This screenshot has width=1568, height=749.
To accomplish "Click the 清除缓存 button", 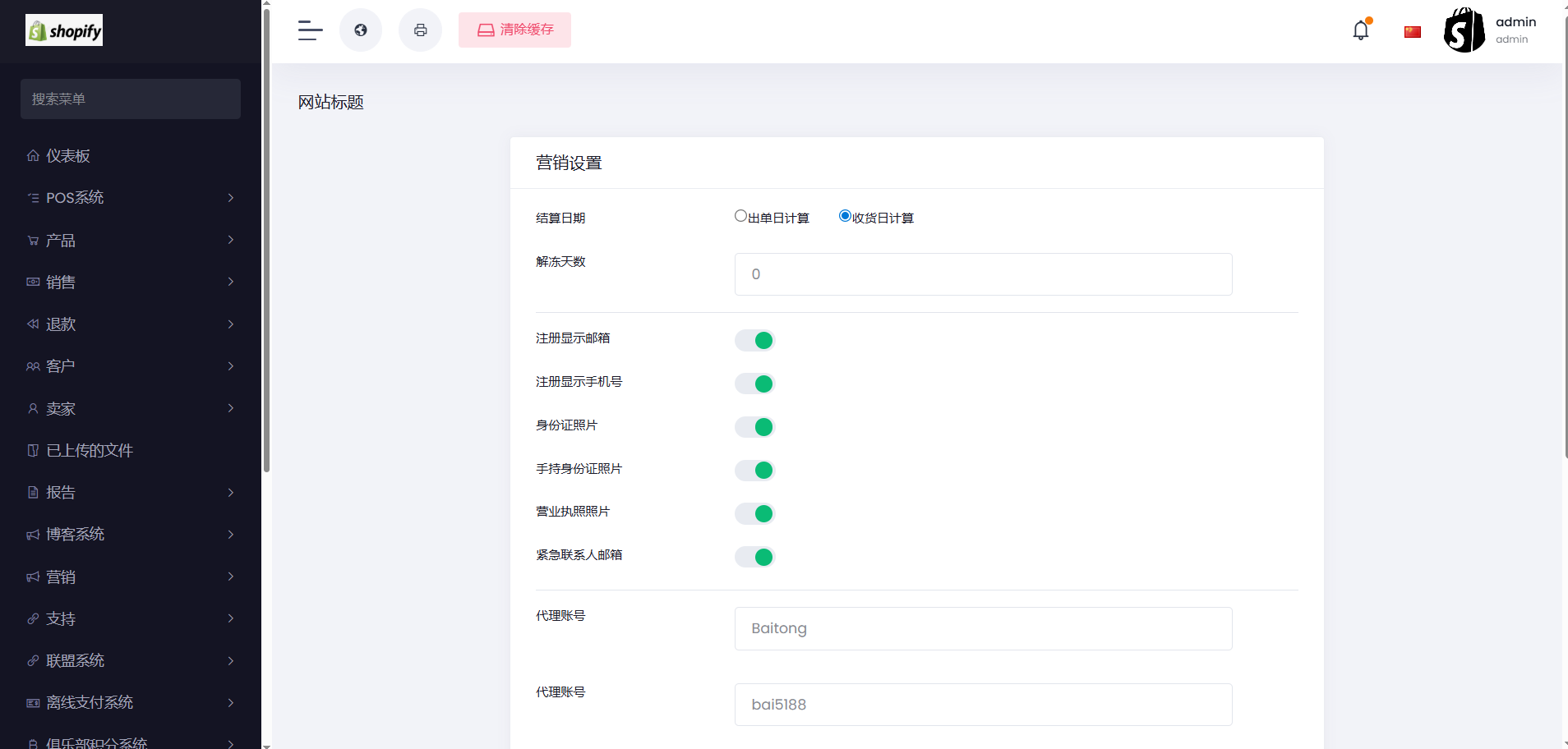I will 514,30.
